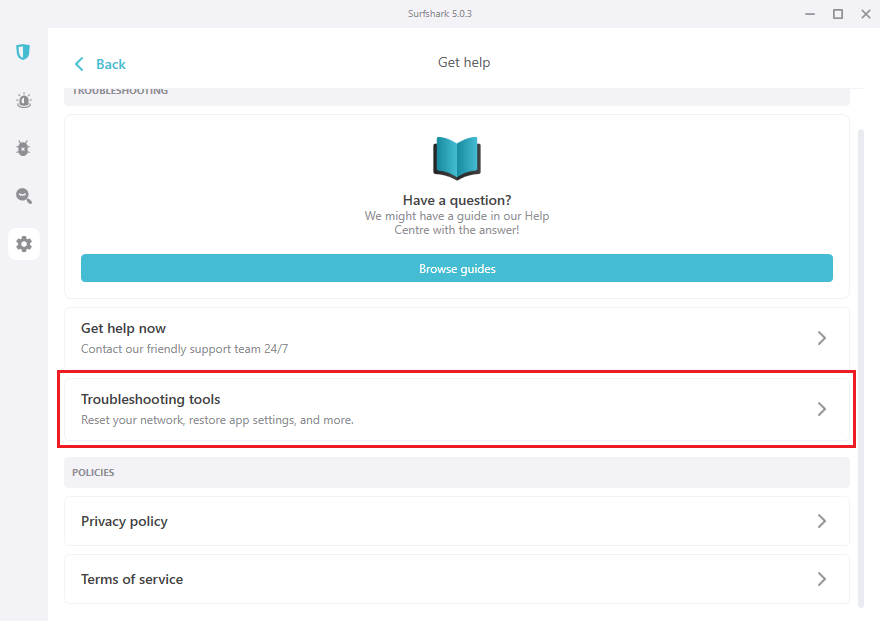Go back using the Back arrow
880x621 pixels.
(x=100, y=64)
